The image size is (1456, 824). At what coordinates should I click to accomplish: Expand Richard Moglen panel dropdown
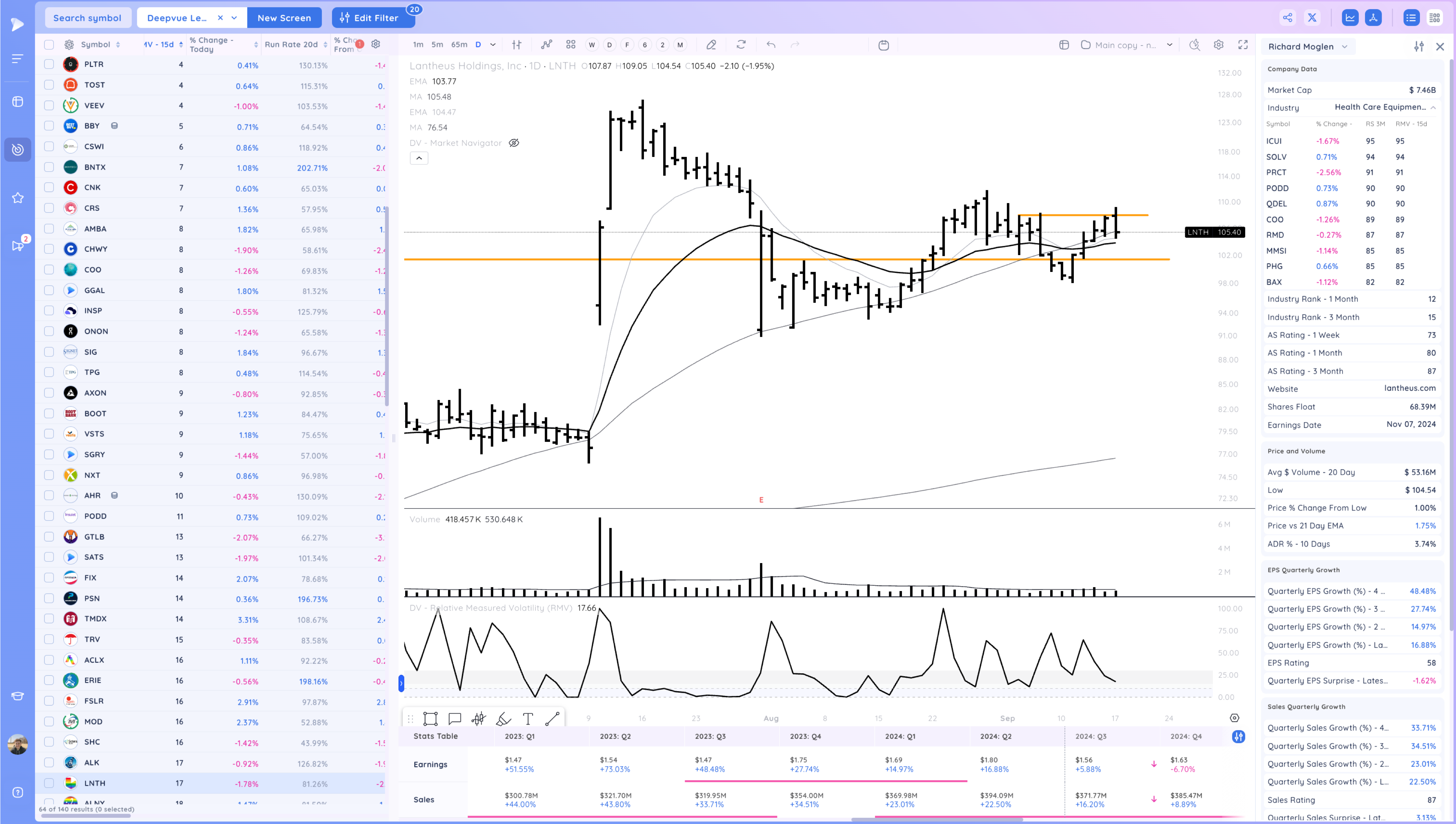pos(1345,47)
